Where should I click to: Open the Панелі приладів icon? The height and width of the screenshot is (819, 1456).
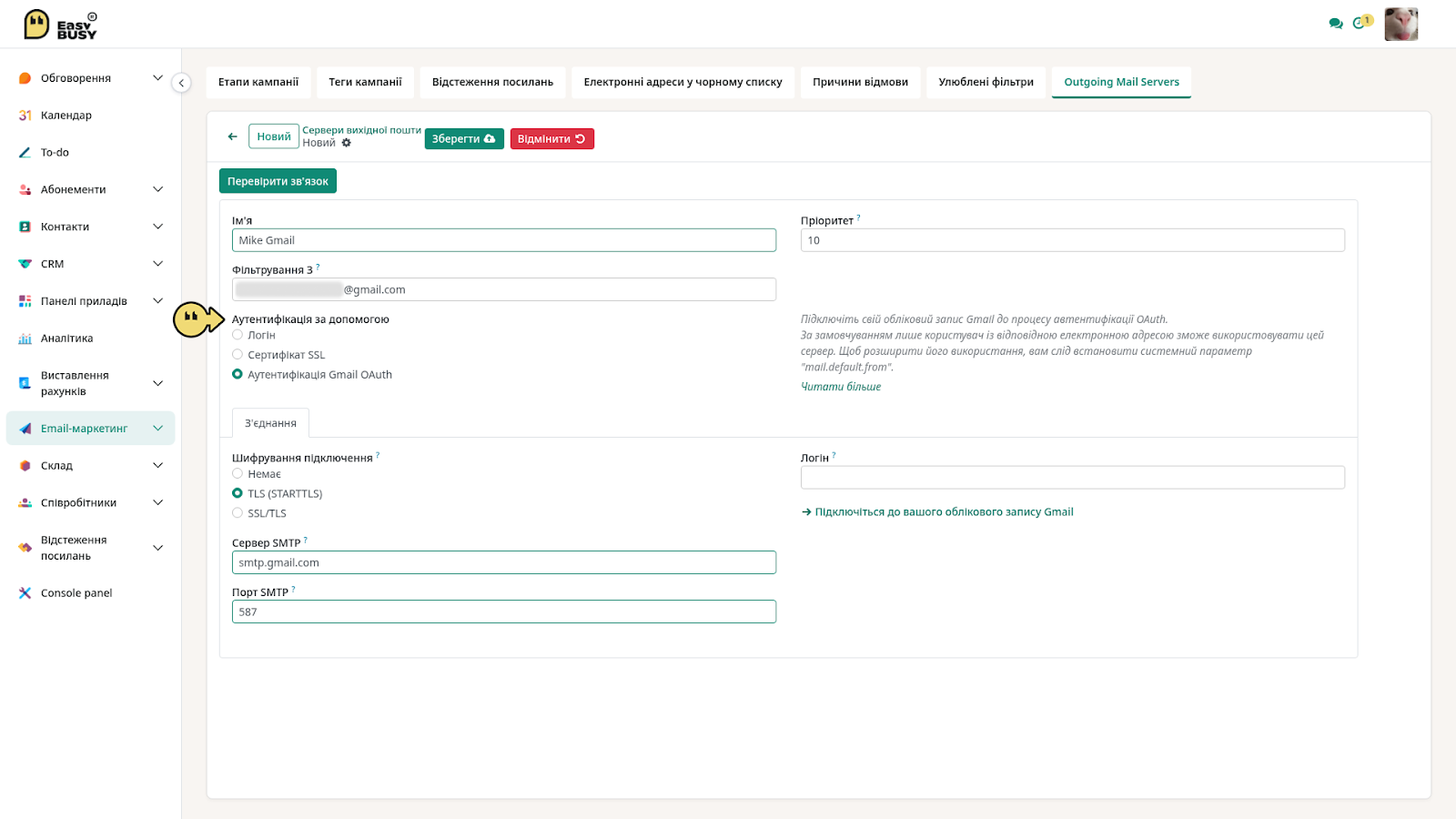pos(25,301)
